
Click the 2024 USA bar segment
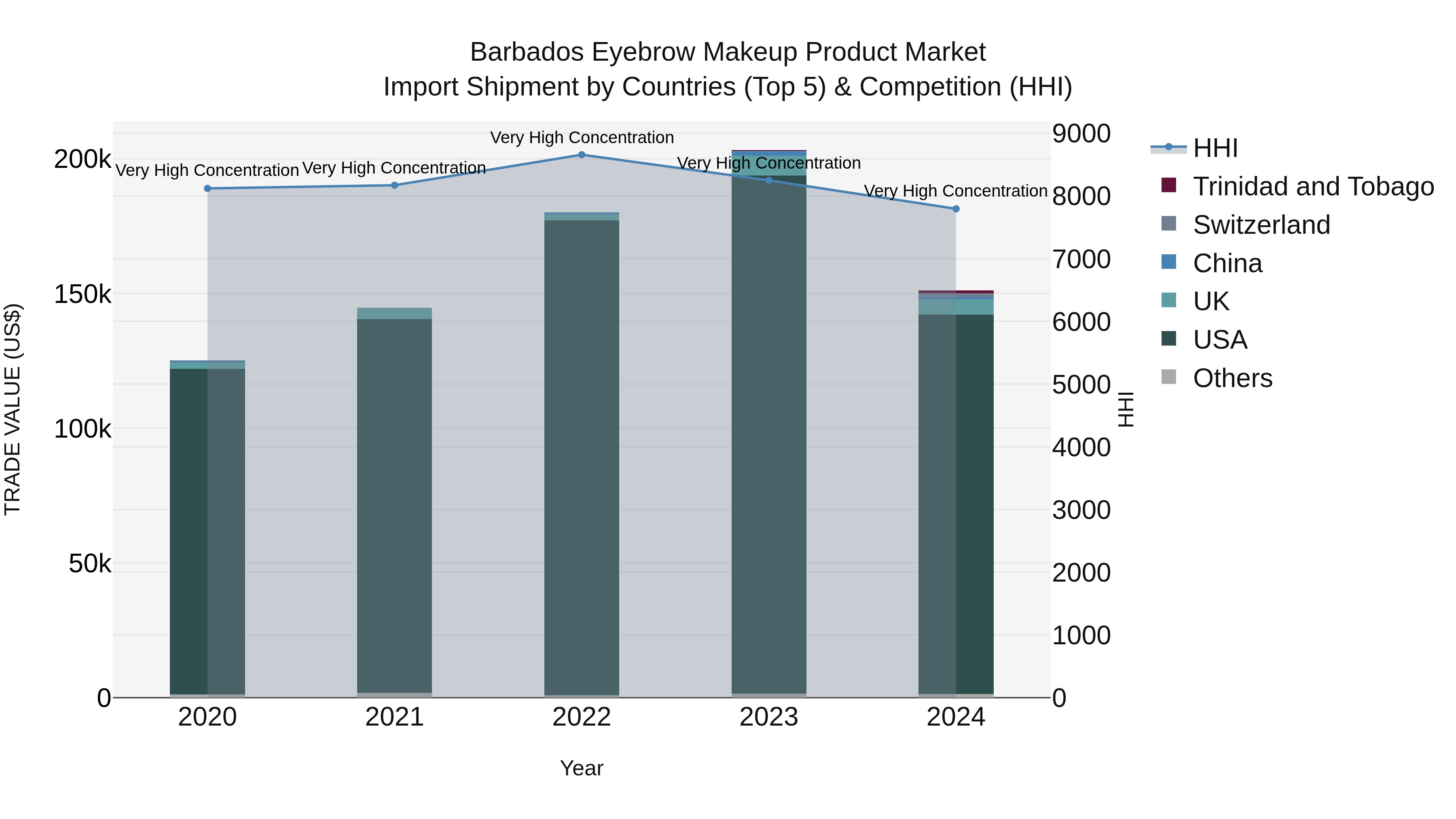pos(956,504)
